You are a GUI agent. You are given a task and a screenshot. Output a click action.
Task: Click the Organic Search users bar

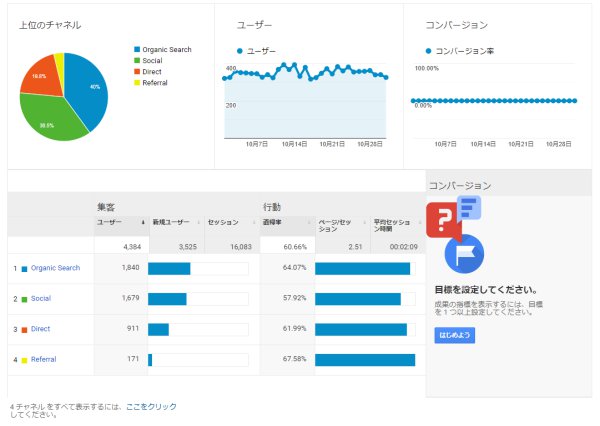tap(169, 269)
